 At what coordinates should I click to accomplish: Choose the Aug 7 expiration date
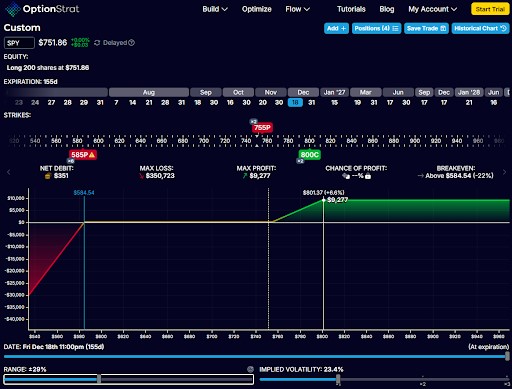[116, 102]
